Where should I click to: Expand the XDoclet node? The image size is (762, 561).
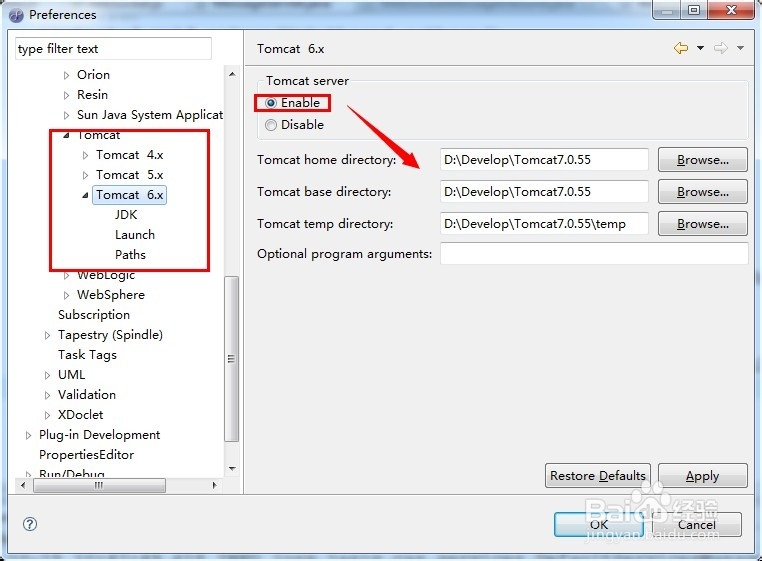(x=48, y=415)
